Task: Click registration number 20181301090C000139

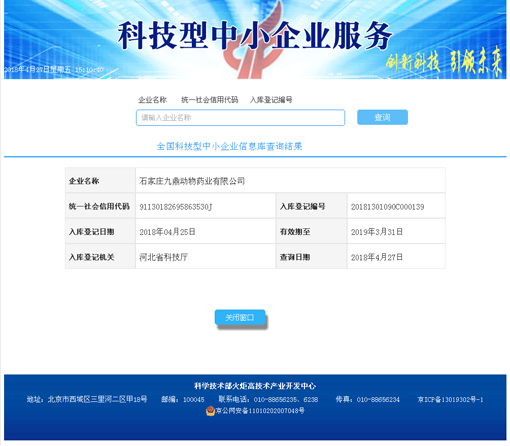Action: point(387,207)
